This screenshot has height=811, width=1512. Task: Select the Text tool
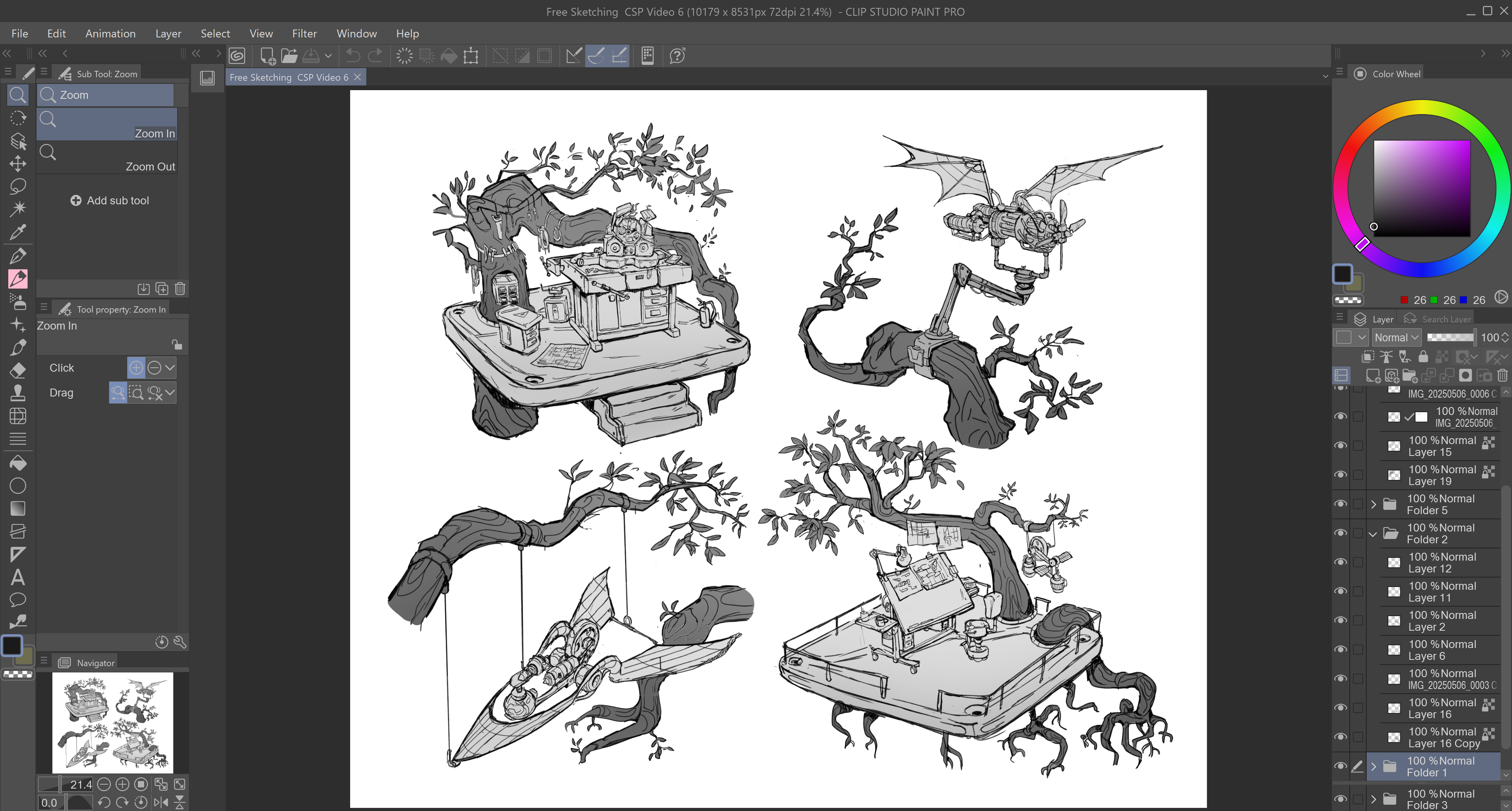(x=18, y=578)
